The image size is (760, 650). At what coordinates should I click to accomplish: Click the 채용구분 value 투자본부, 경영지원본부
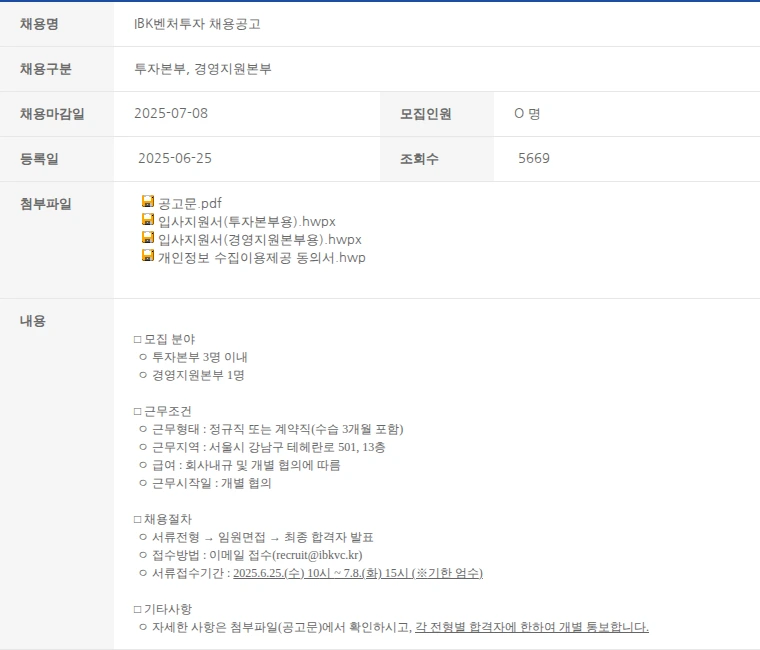point(203,69)
